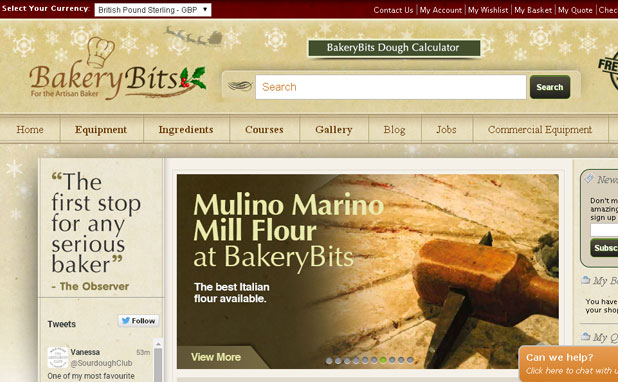The height and width of the screenshot is (382, 618).
Task: Click the BakeryBits logo with chef hat
Action: (x=117, y=69)
